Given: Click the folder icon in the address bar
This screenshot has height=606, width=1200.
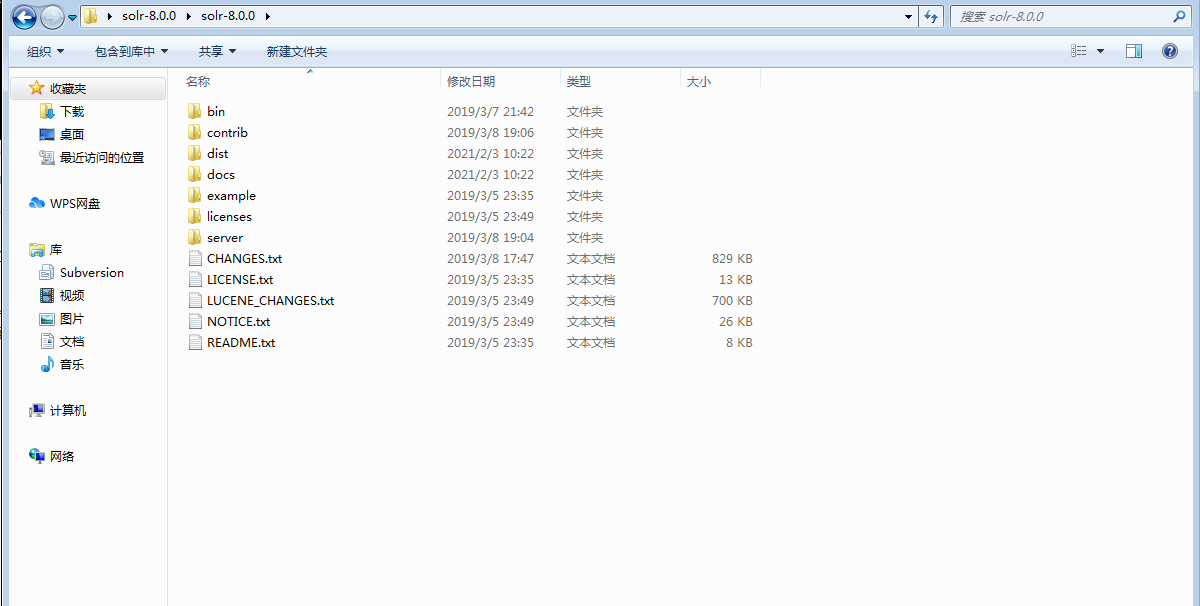Looking at the screenshot, I should pos(90,17).
